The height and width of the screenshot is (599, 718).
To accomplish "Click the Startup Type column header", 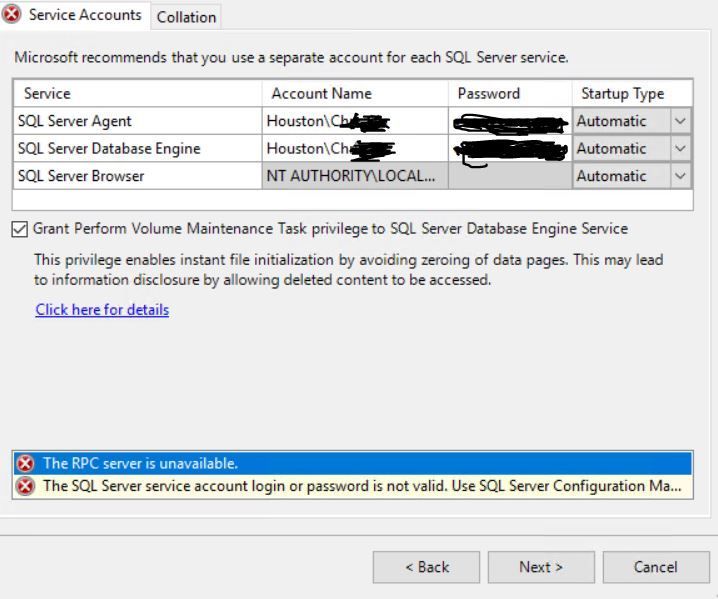I will pos(632,93).
